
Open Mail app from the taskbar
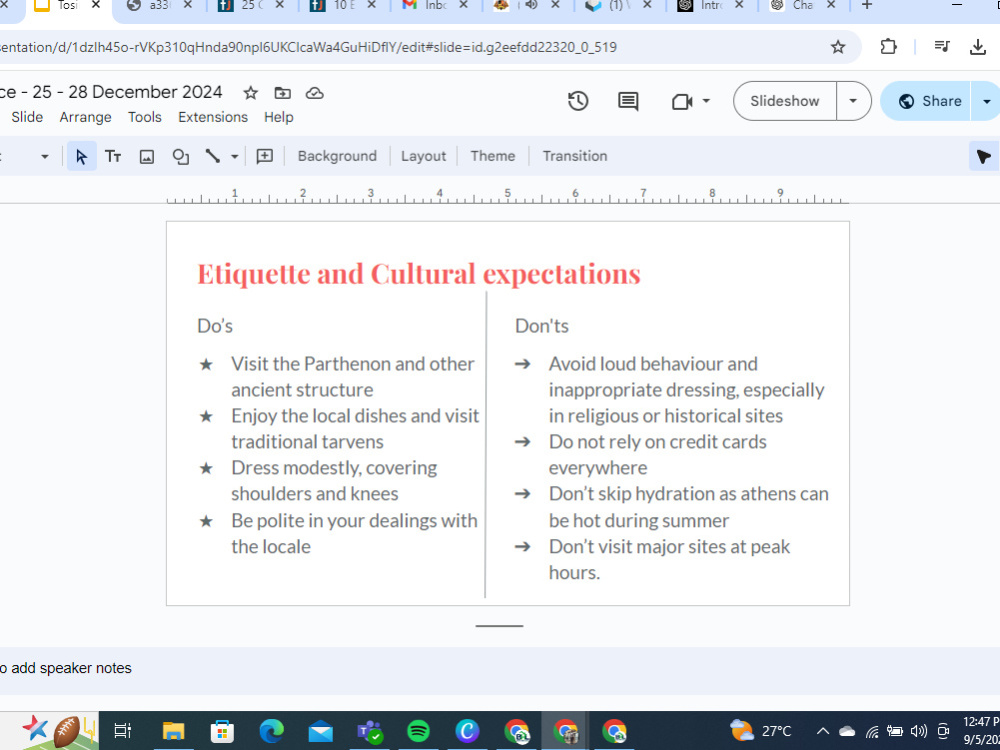click(320, 731)
